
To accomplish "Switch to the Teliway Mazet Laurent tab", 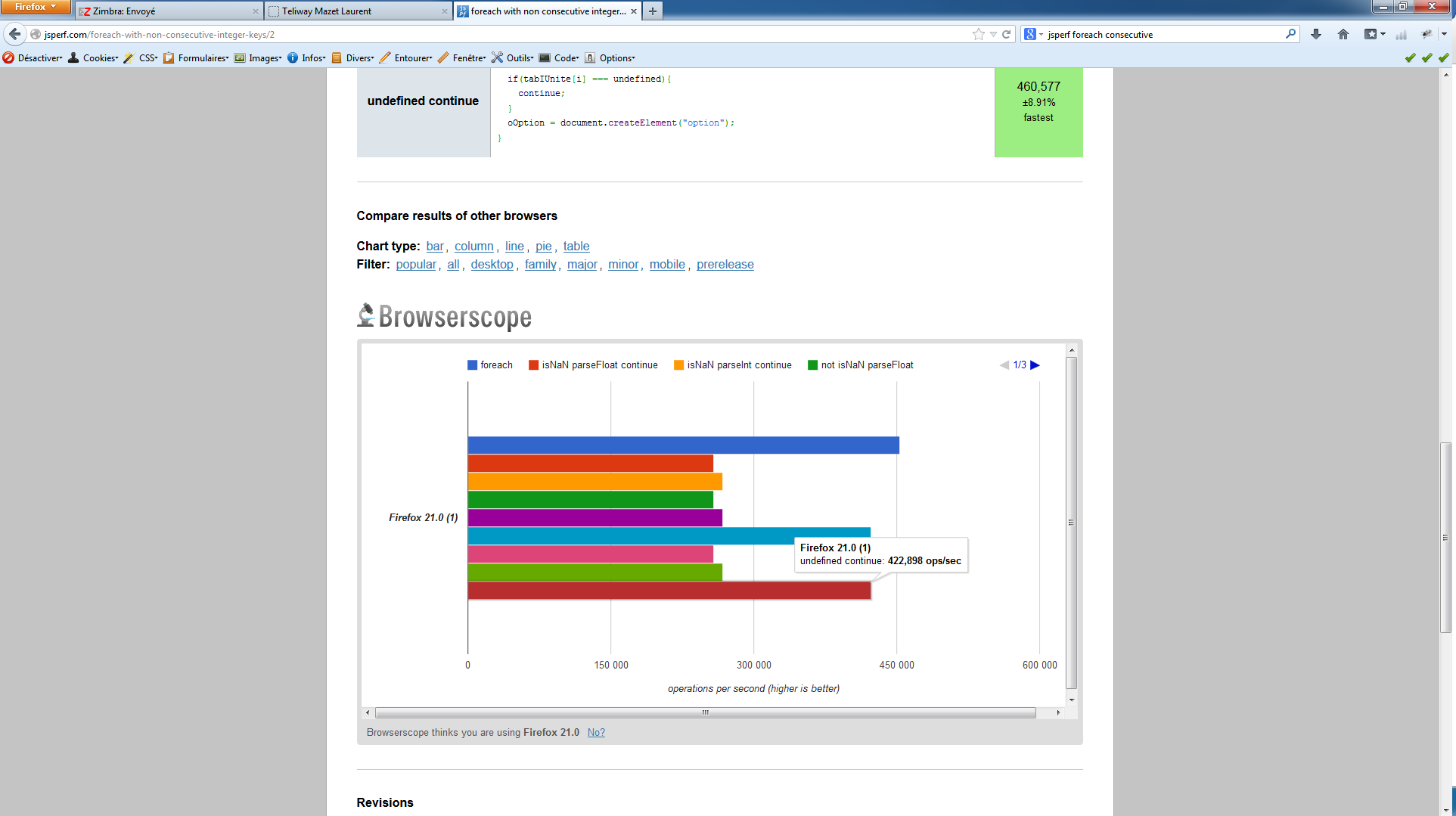I will pos(359,11).
